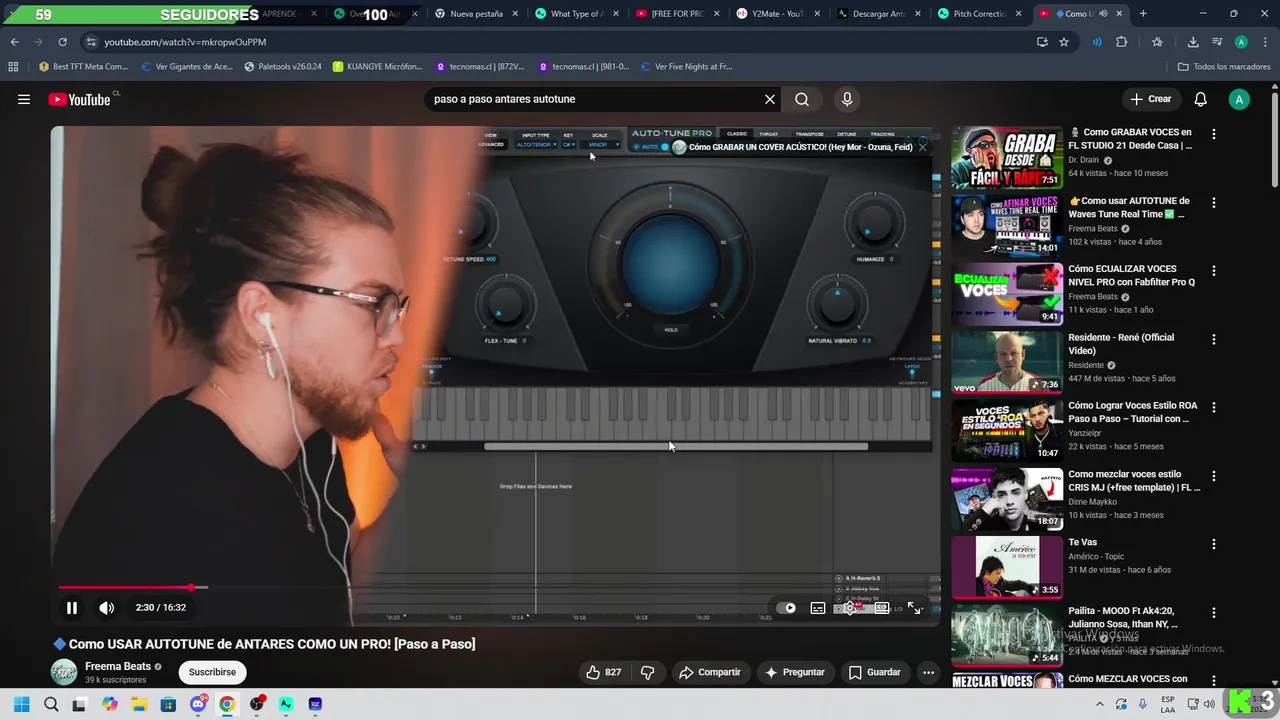Open menu for 'Te Vas' video
The height and width of the screenshot is (720, 1280).
click(1214, 544)
